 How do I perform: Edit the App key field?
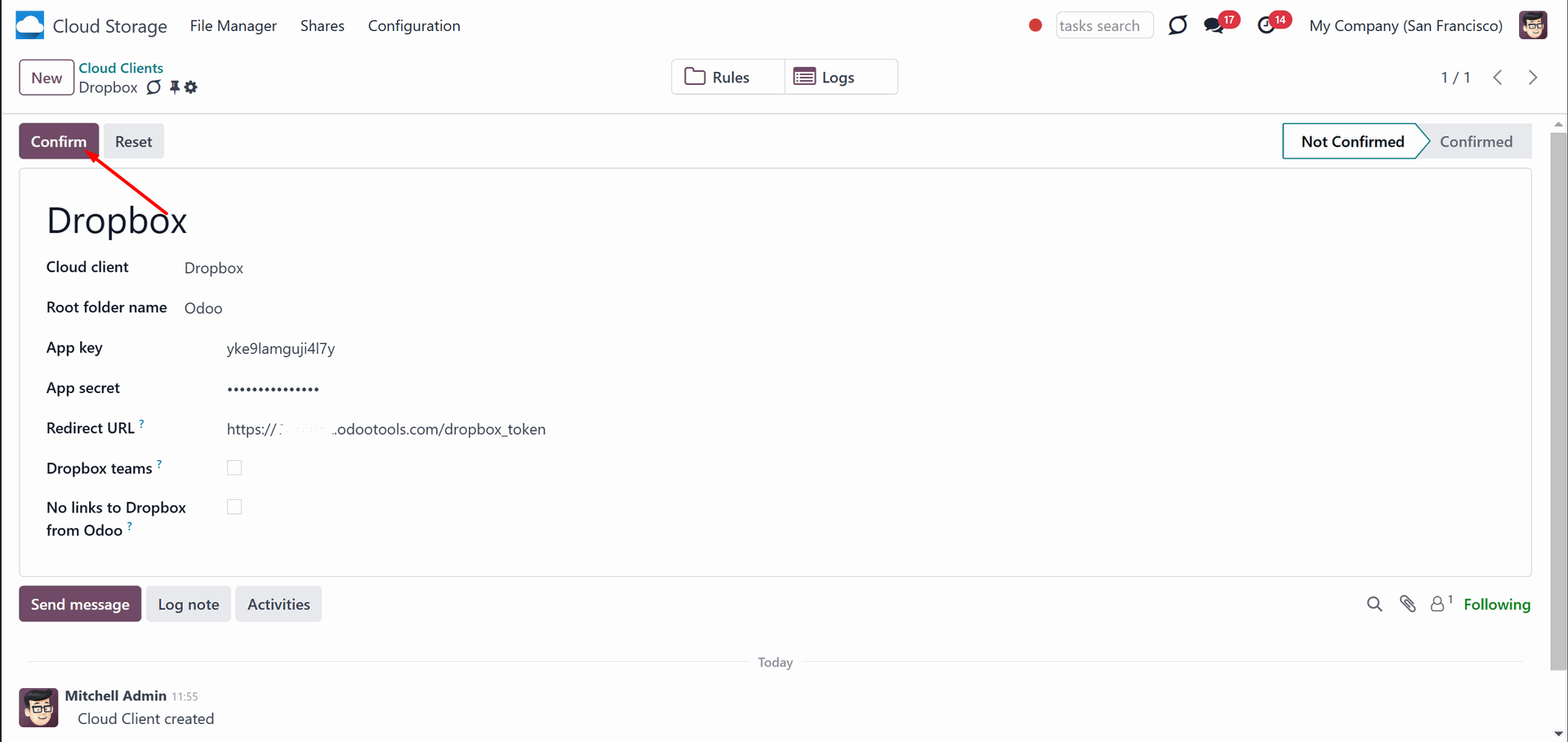281,348
